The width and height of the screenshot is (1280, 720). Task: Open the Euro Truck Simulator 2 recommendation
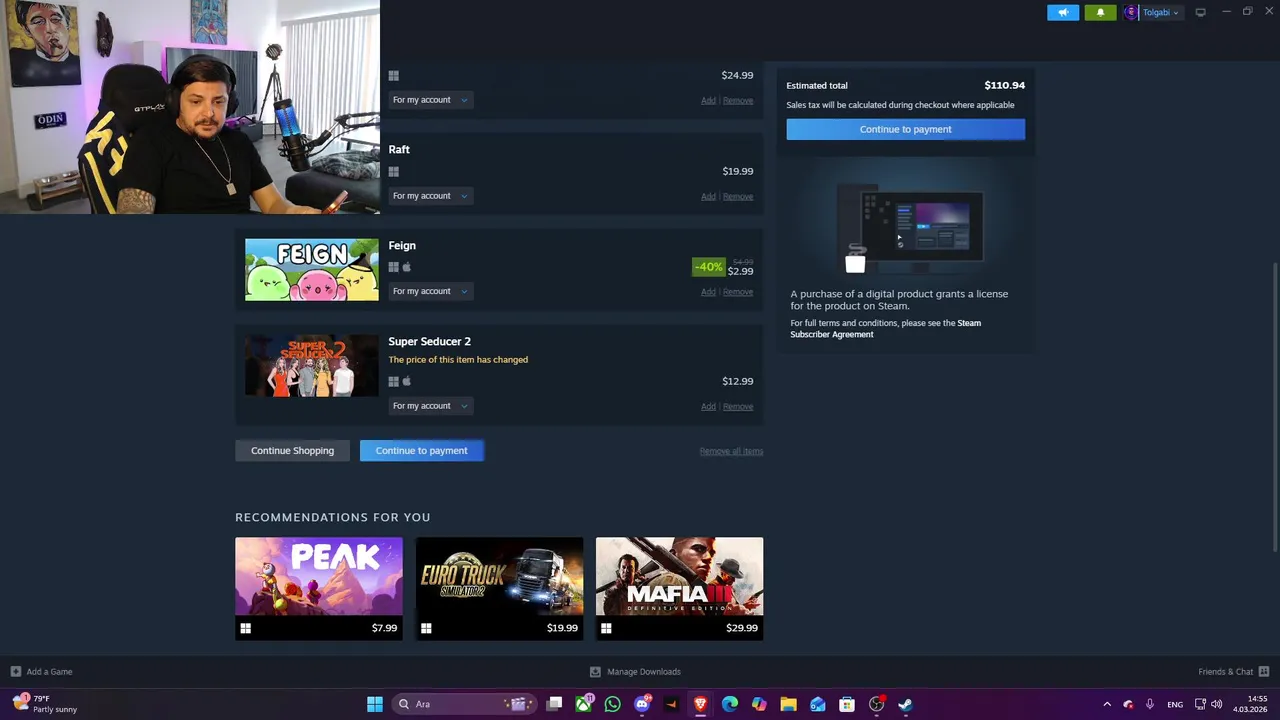point(499,588)
